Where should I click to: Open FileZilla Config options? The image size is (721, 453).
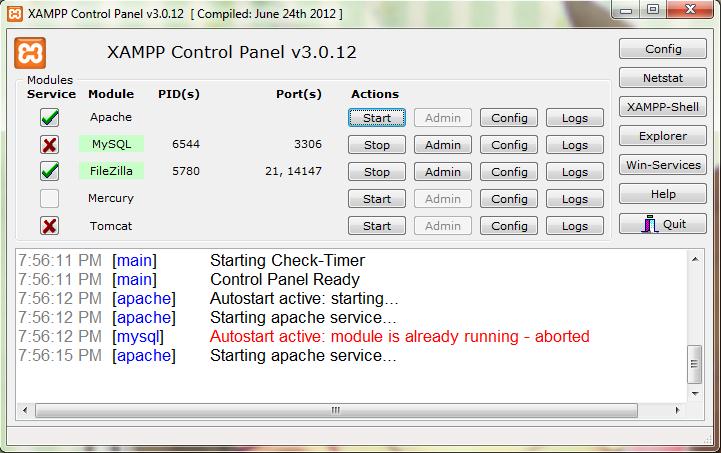[x=509, y=172]
